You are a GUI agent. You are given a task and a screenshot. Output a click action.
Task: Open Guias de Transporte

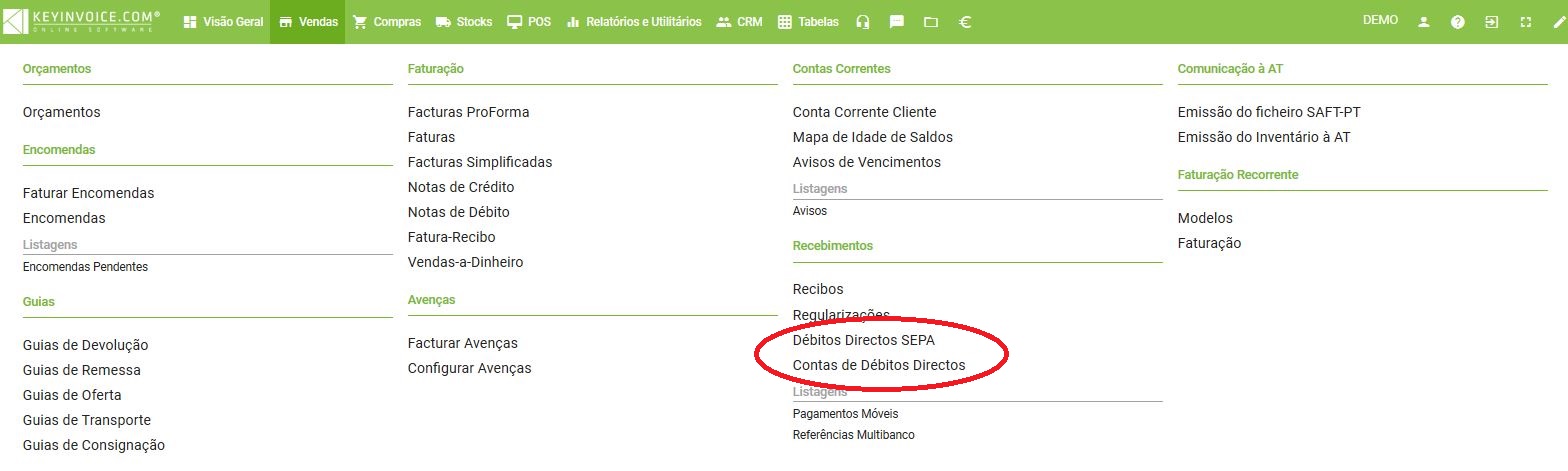[x=87, y=420]
